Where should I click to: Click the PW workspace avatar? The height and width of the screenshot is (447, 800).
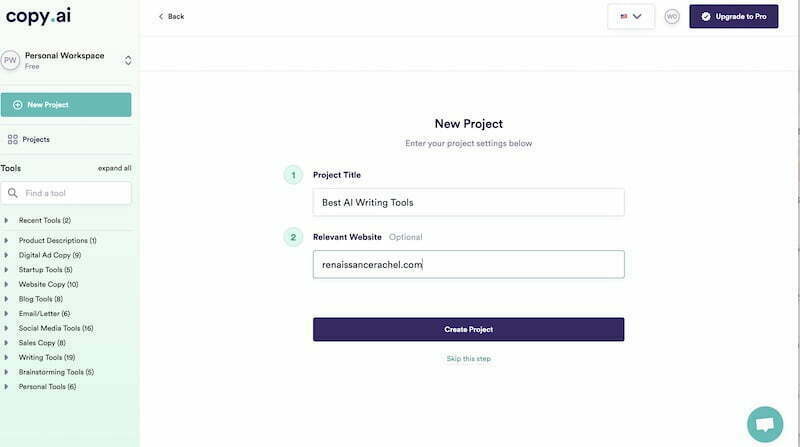click(10, 60)
